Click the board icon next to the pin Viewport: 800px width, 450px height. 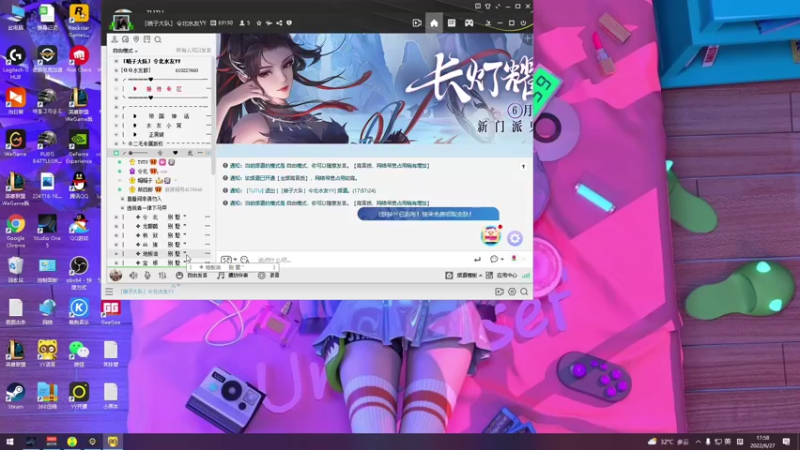[x=147, y=39]
